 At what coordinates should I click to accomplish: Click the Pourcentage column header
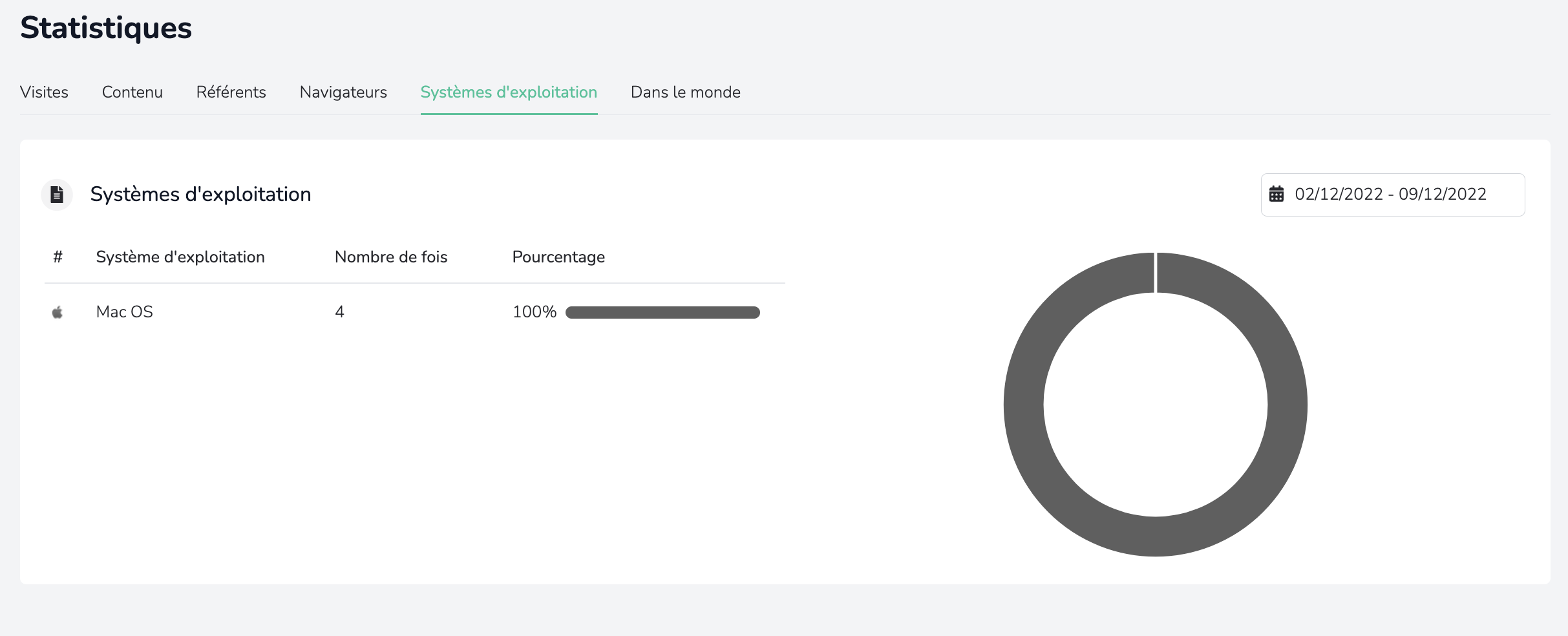tap(558, 257)
